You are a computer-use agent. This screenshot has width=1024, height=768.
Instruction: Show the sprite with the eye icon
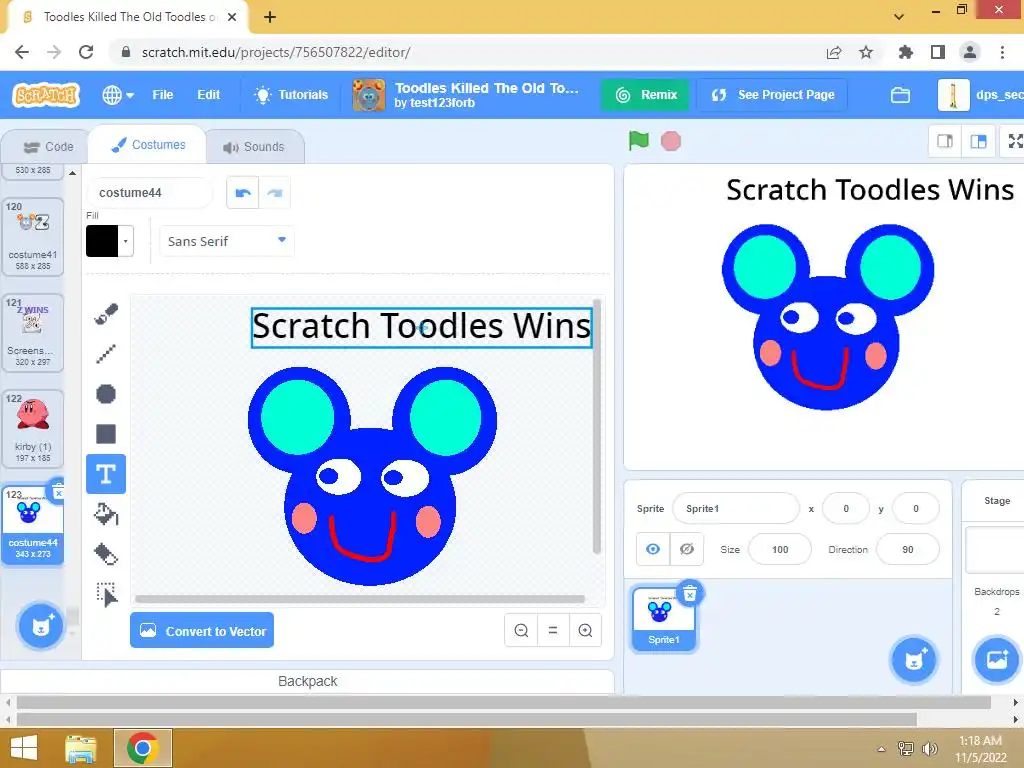(x=653, y=549)
